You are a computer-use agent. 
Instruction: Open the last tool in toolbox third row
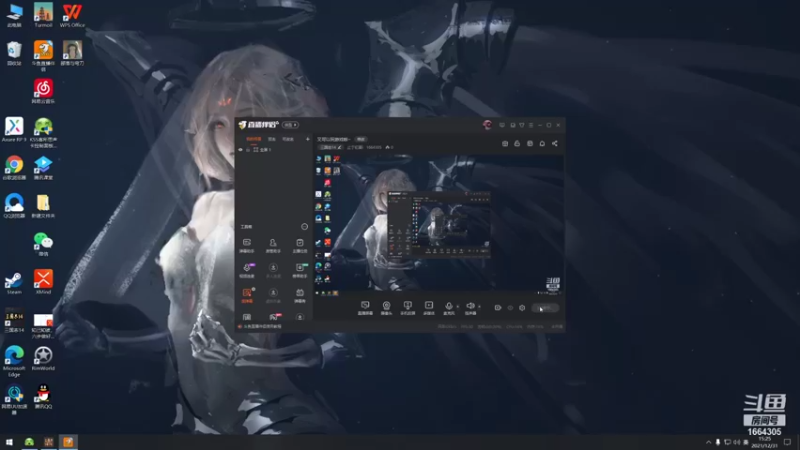(299, 295)
